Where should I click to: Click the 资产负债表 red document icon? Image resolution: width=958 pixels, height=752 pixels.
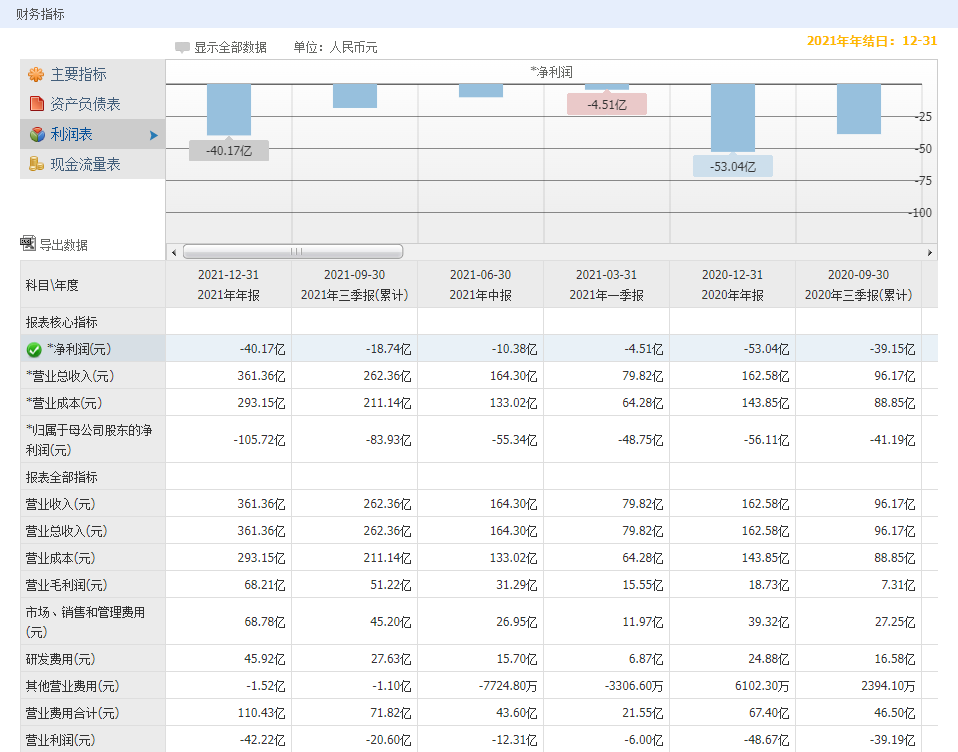[36, 104]
